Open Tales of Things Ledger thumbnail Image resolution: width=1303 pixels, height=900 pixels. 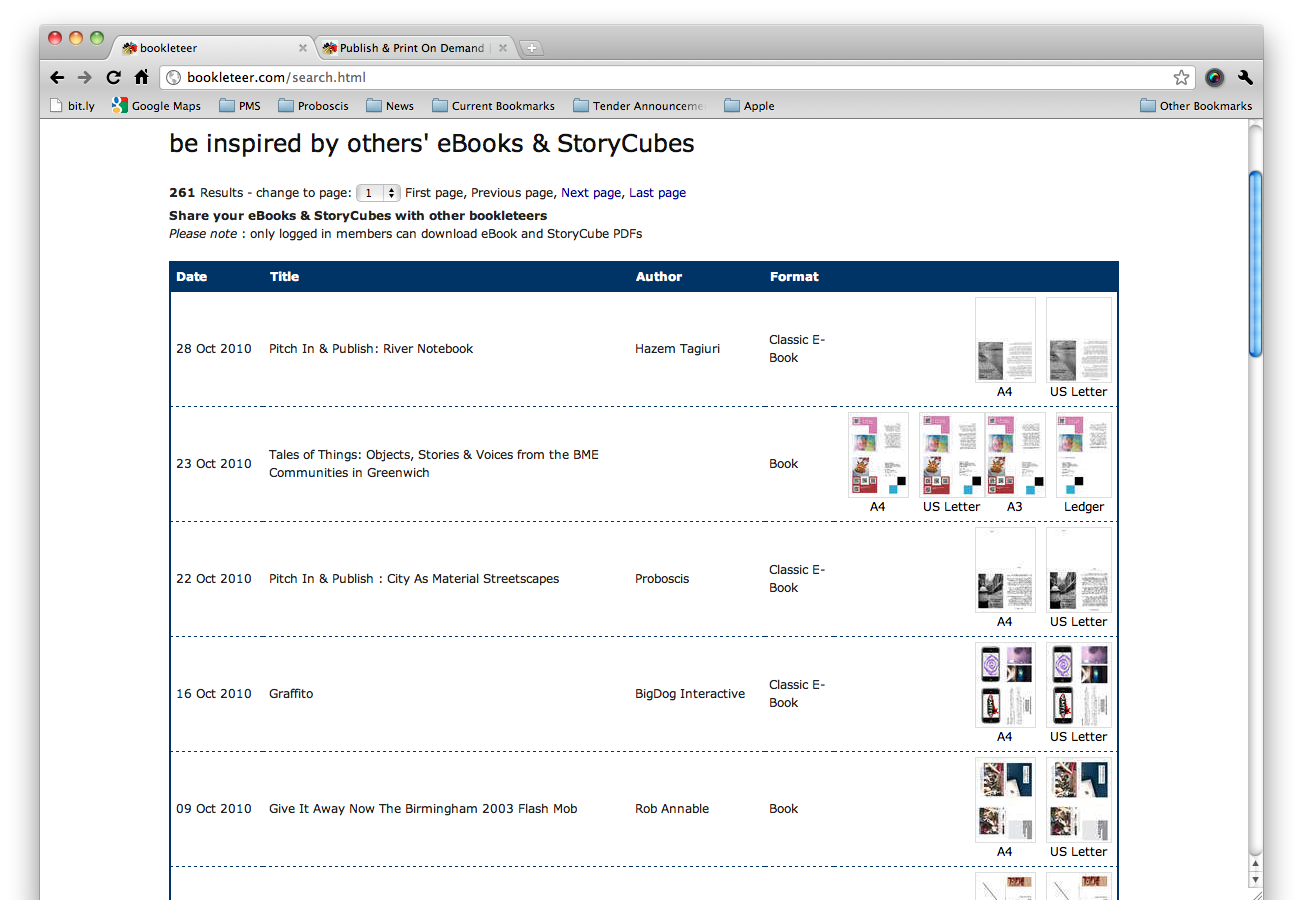point(1084,455)
